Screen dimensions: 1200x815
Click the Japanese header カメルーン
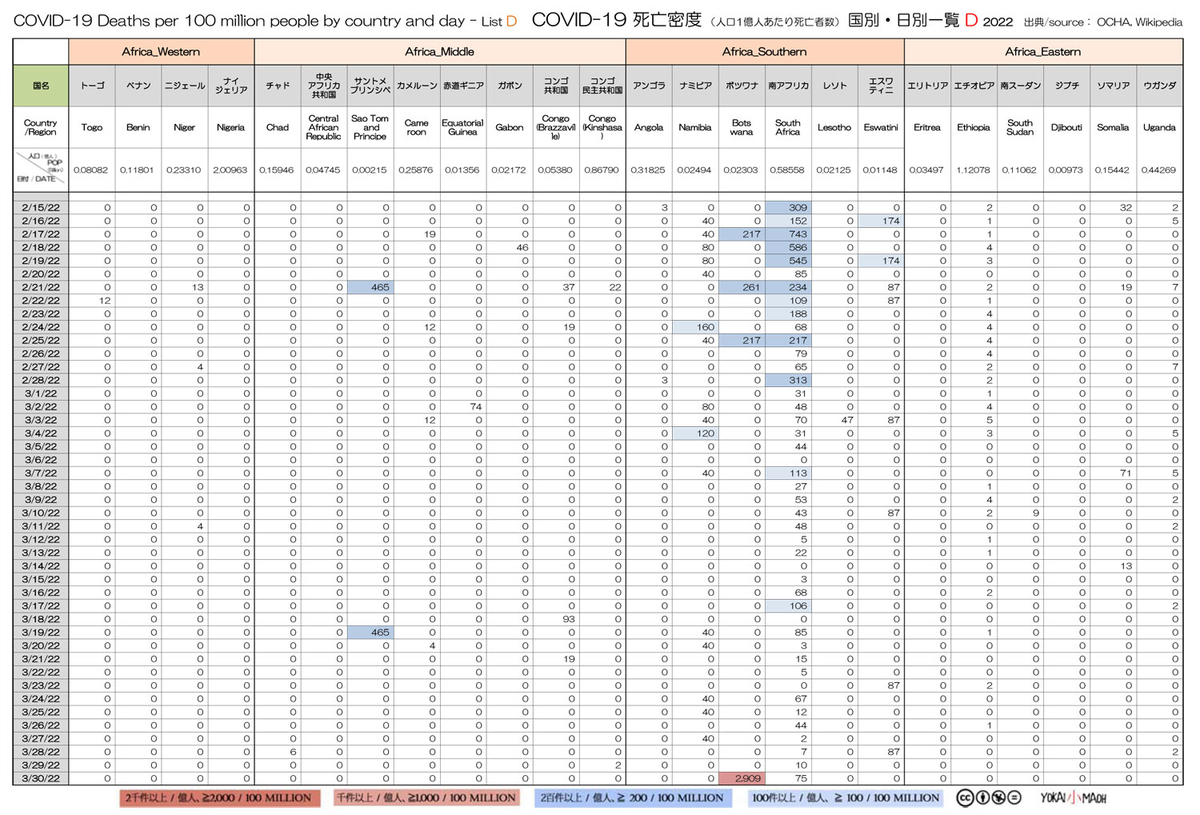tap(416, 86)
